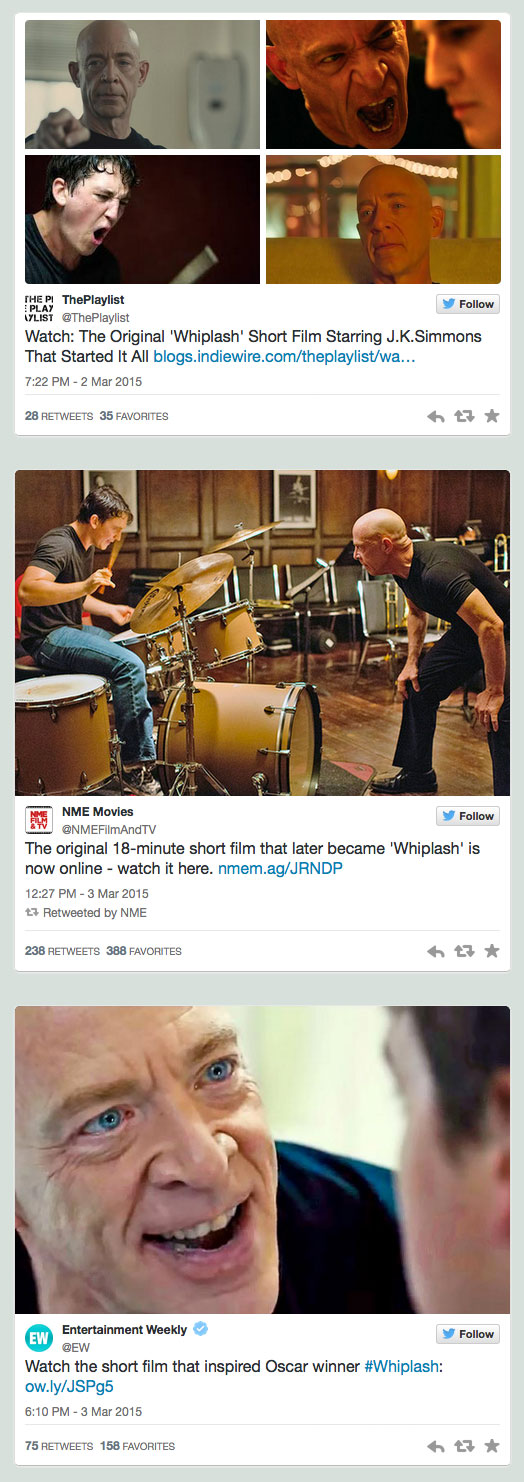Image resolution: width=524 pixels, height=1482 pixels.
Task: Open the blogs.indiewire.com link
Action: coord(284,356)
